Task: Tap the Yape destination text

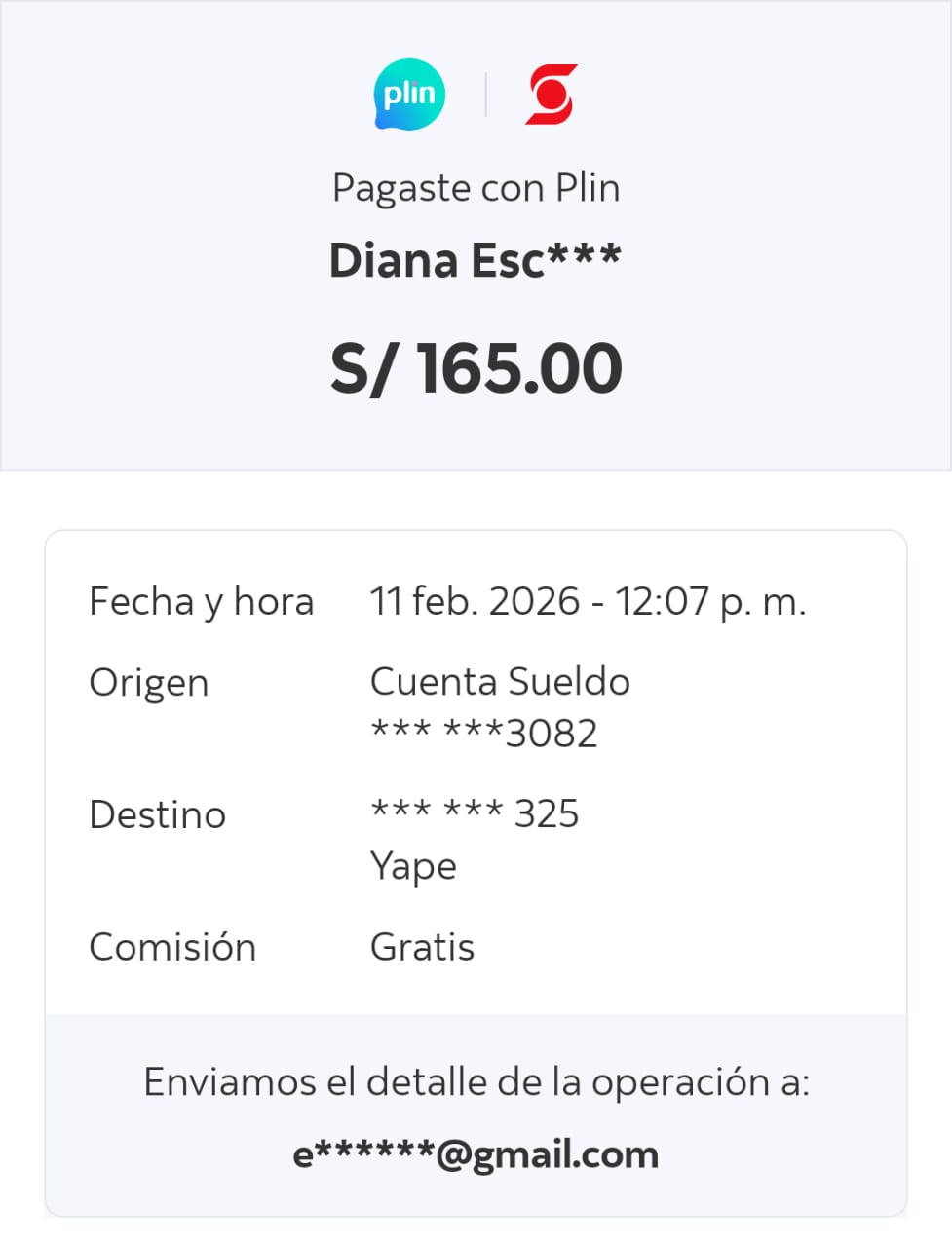Action: coord(413,866)
